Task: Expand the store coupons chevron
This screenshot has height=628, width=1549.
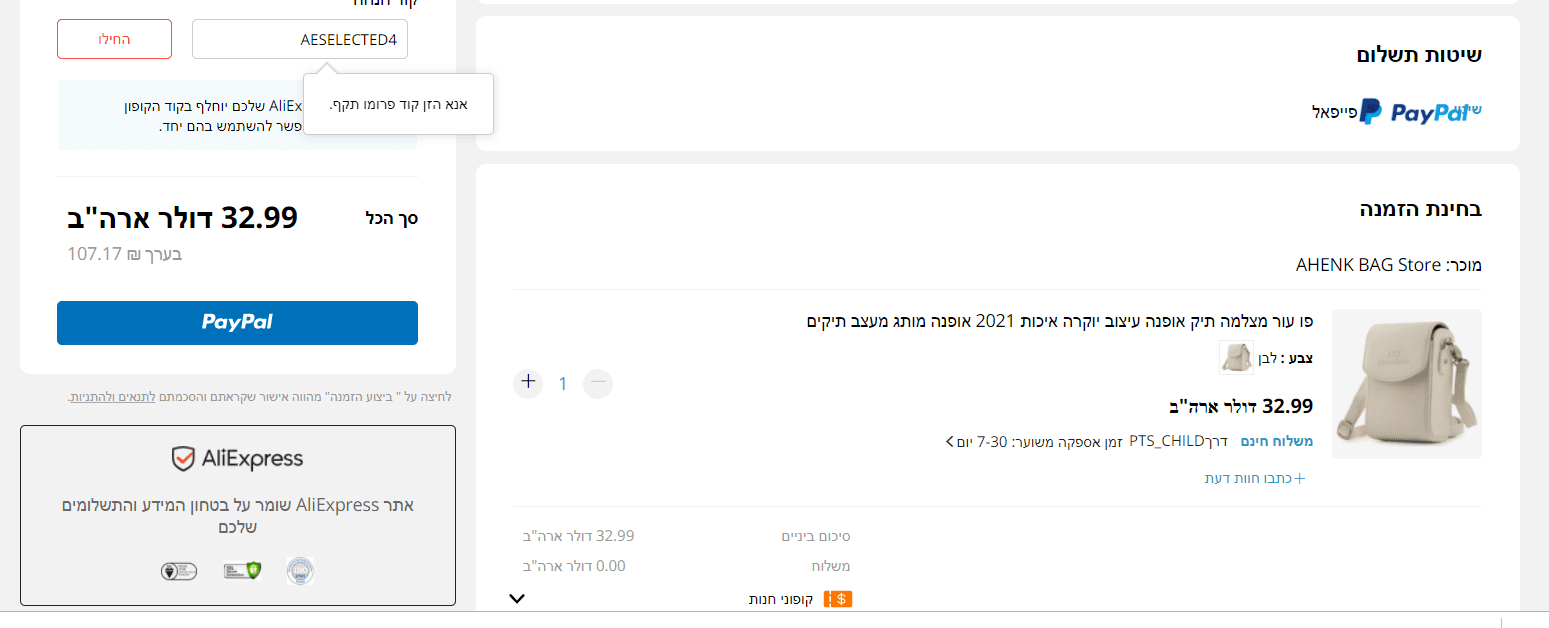Action: pyautogui.click(x=517, y=599)
